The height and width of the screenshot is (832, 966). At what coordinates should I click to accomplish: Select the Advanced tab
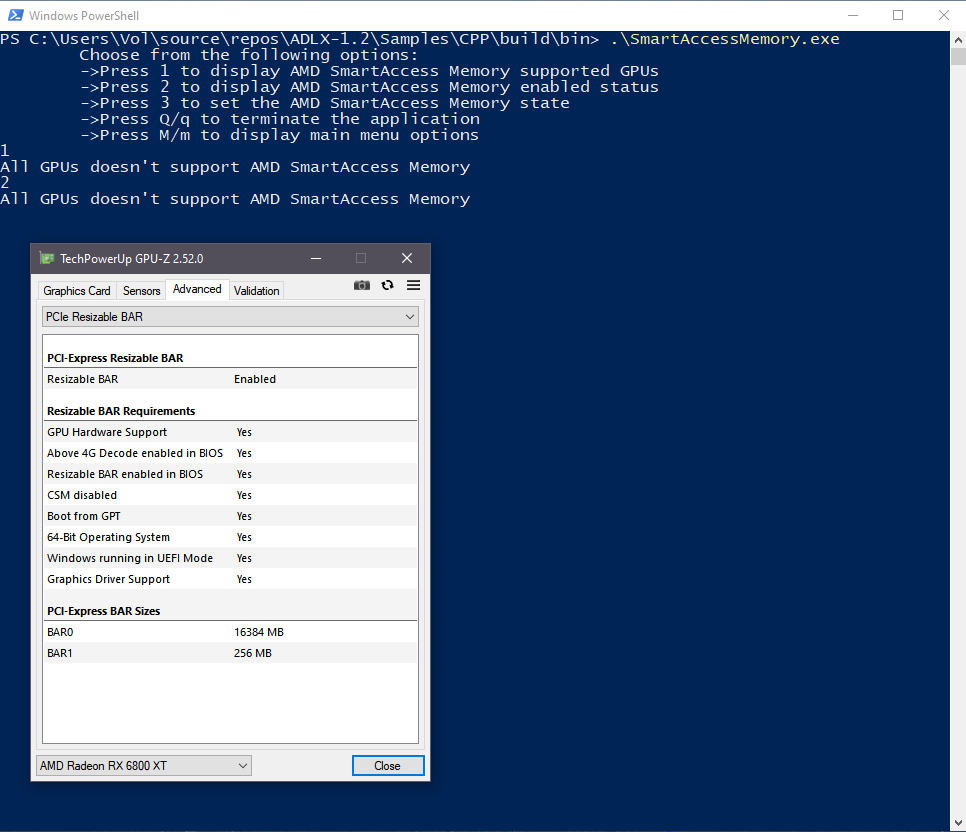(x=197, y=289)
